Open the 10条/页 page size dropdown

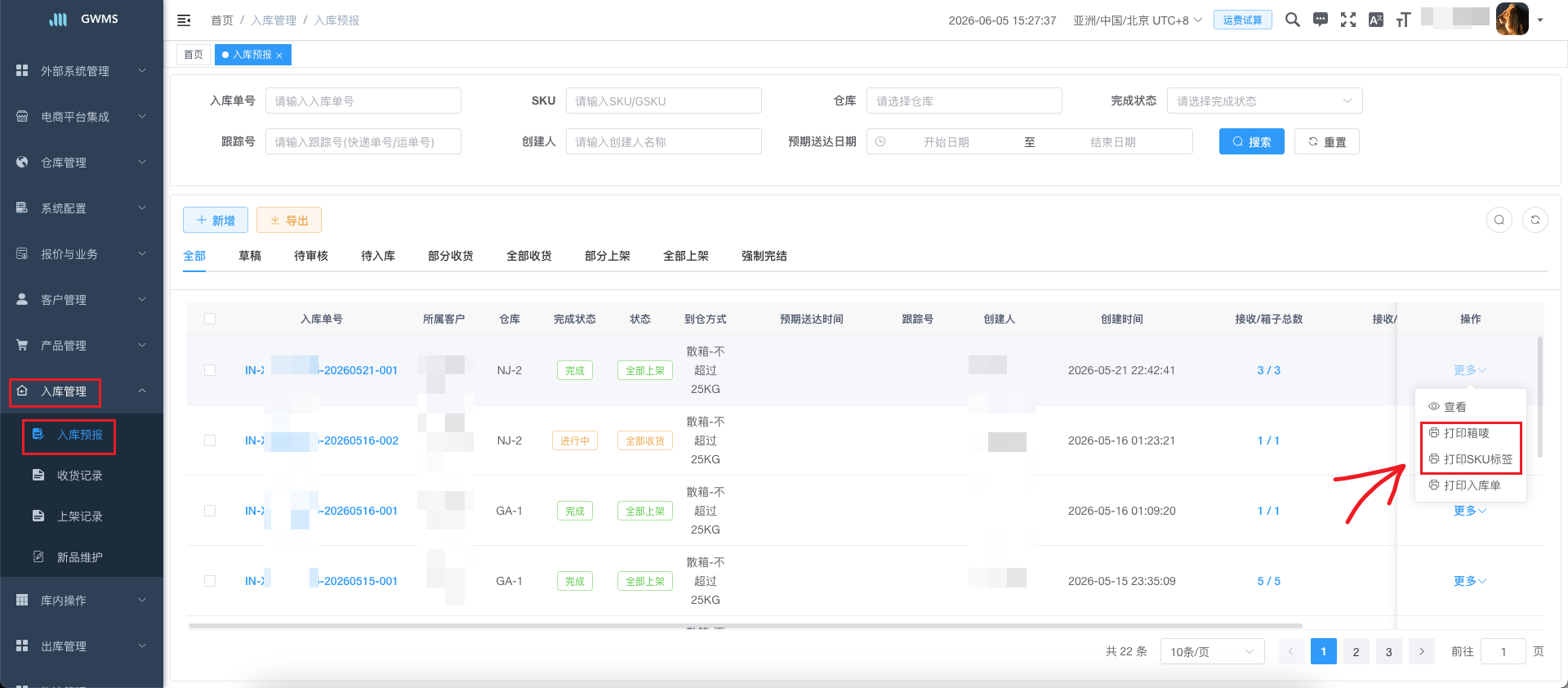click(1212, 651)
